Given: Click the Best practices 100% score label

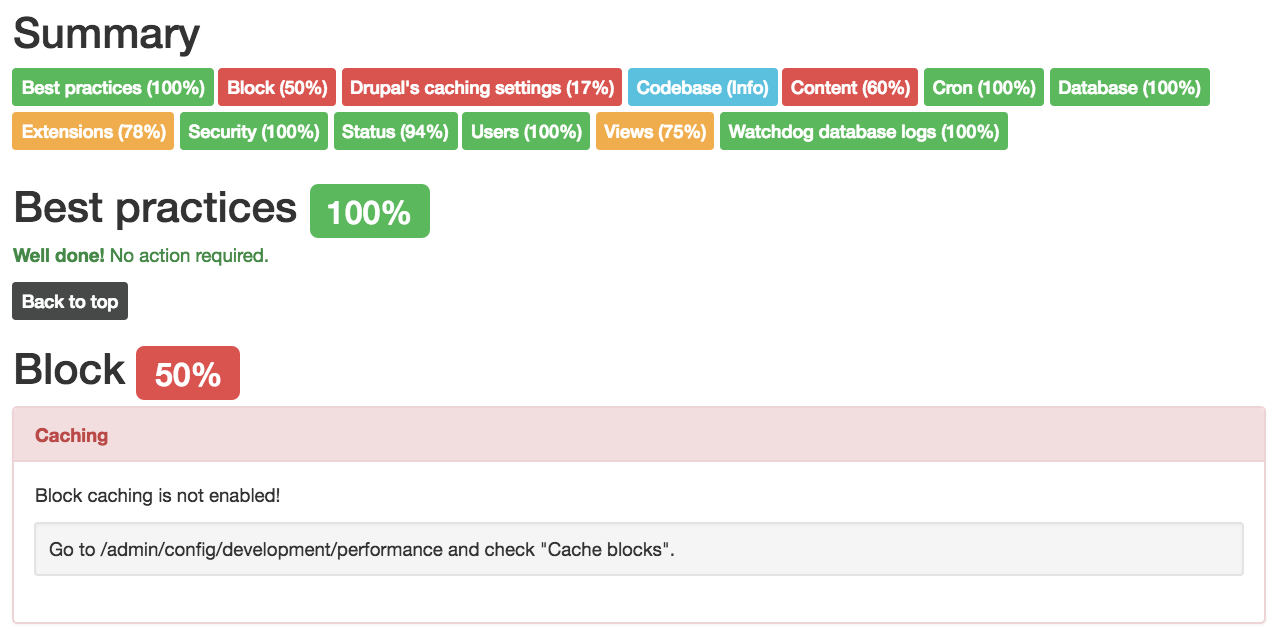Looking at the screenshot, I should click(370, 211).
